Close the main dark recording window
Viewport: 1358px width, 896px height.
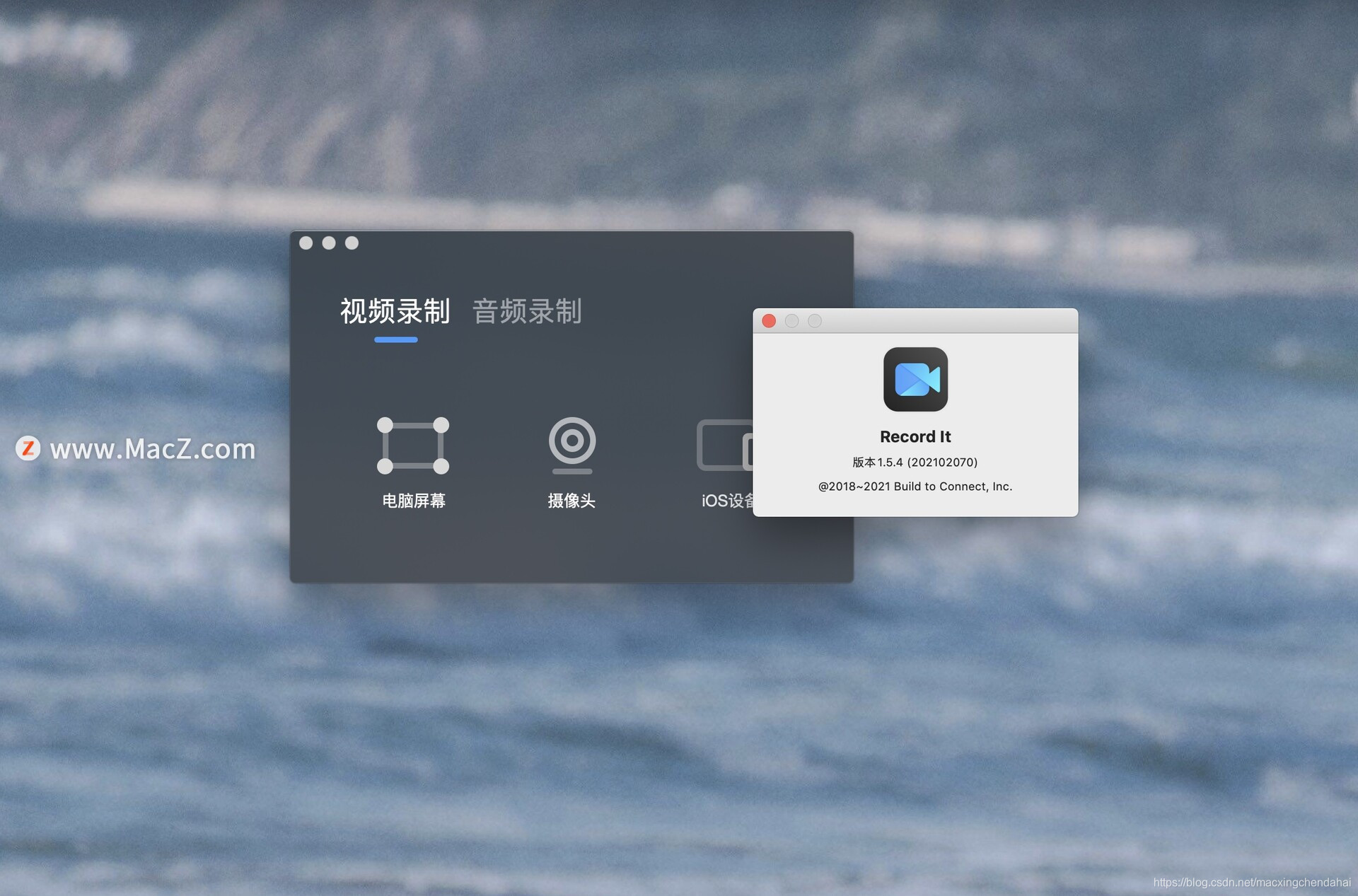click(306, 243)
